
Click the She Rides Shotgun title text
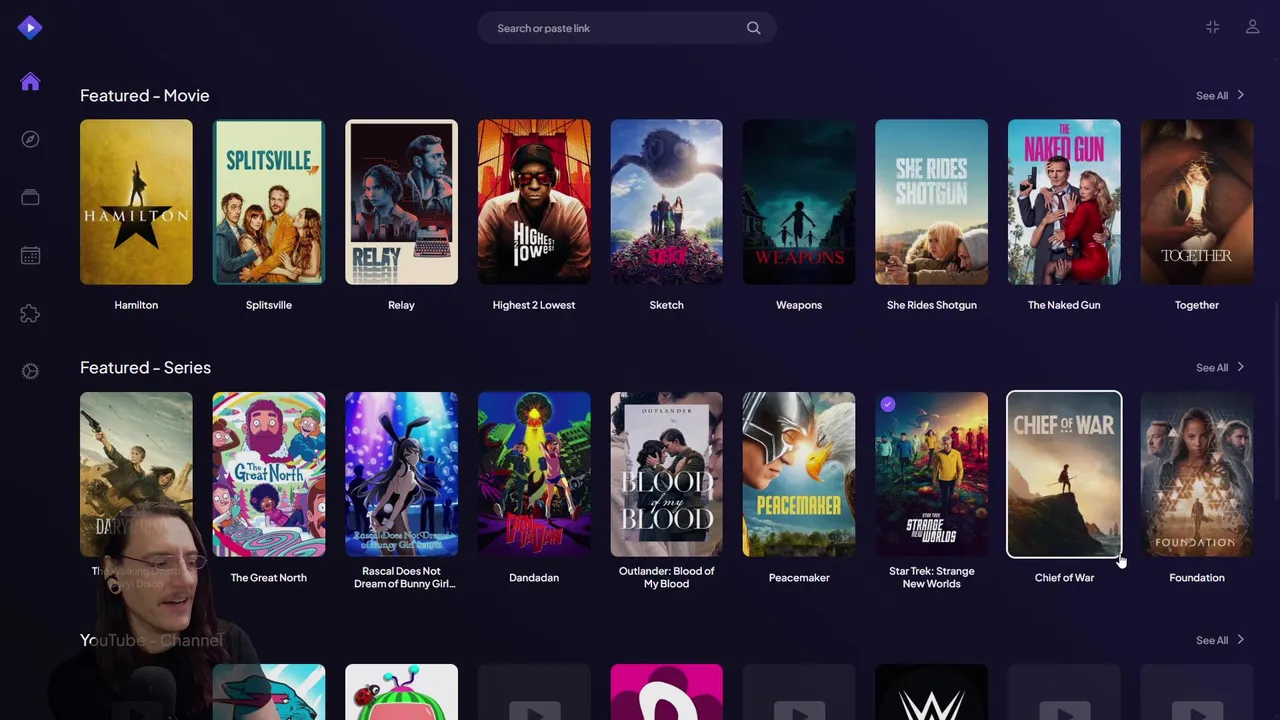point(931,305)
